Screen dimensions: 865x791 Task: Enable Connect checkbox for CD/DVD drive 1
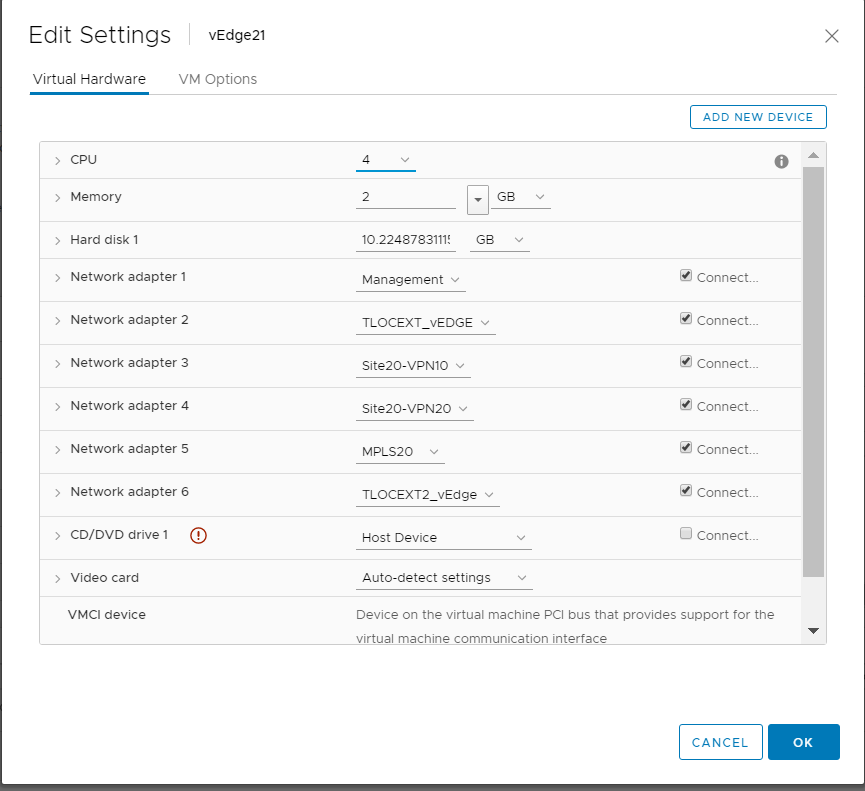(x=686, y=534)
